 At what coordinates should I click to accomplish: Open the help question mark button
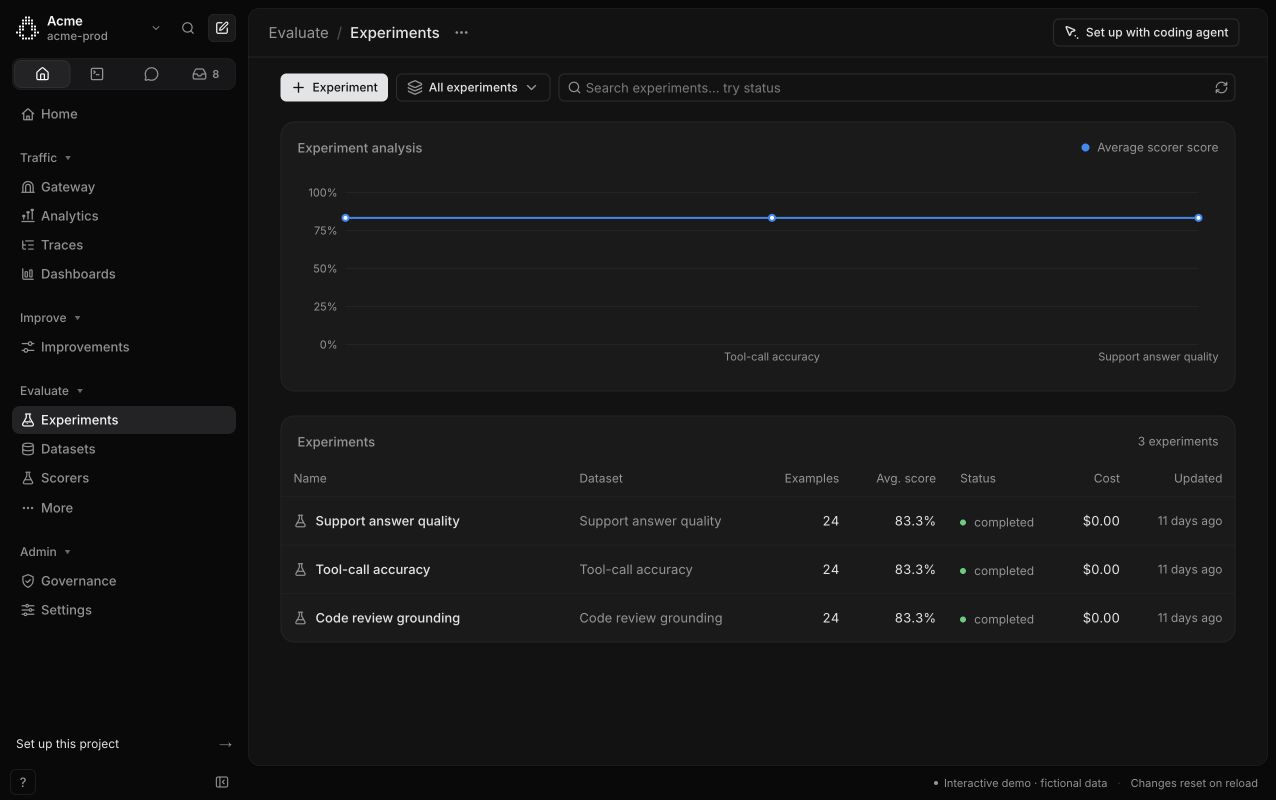pyautogui.click(x=22, y=783)
